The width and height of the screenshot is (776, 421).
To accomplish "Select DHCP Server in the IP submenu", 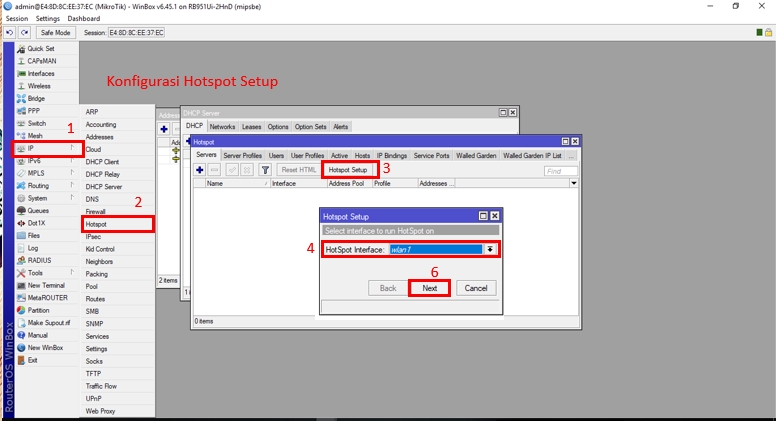I will point(118,187).
